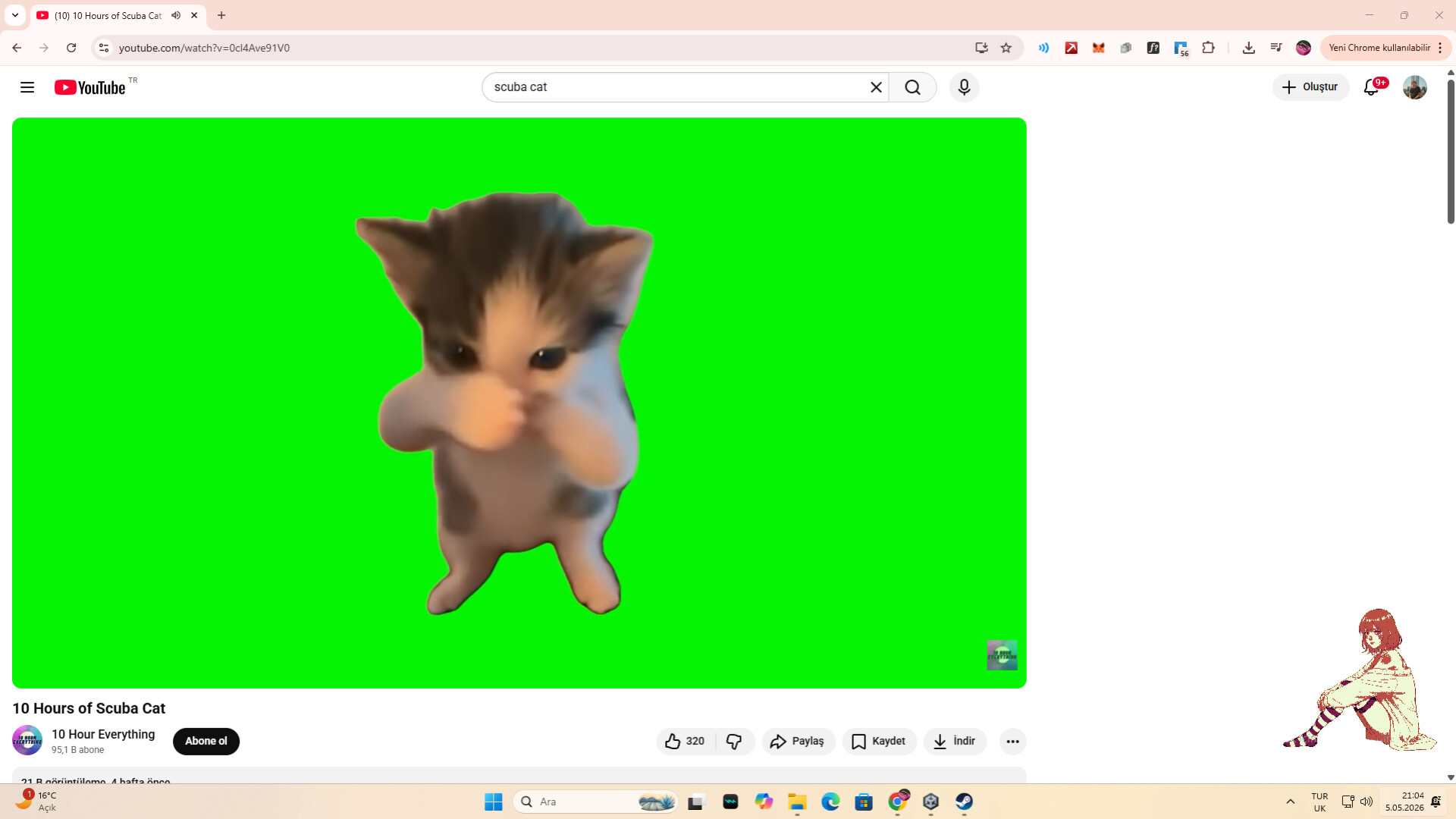
Task: Open the taskbar clock and date
Action: (1404, 802)
